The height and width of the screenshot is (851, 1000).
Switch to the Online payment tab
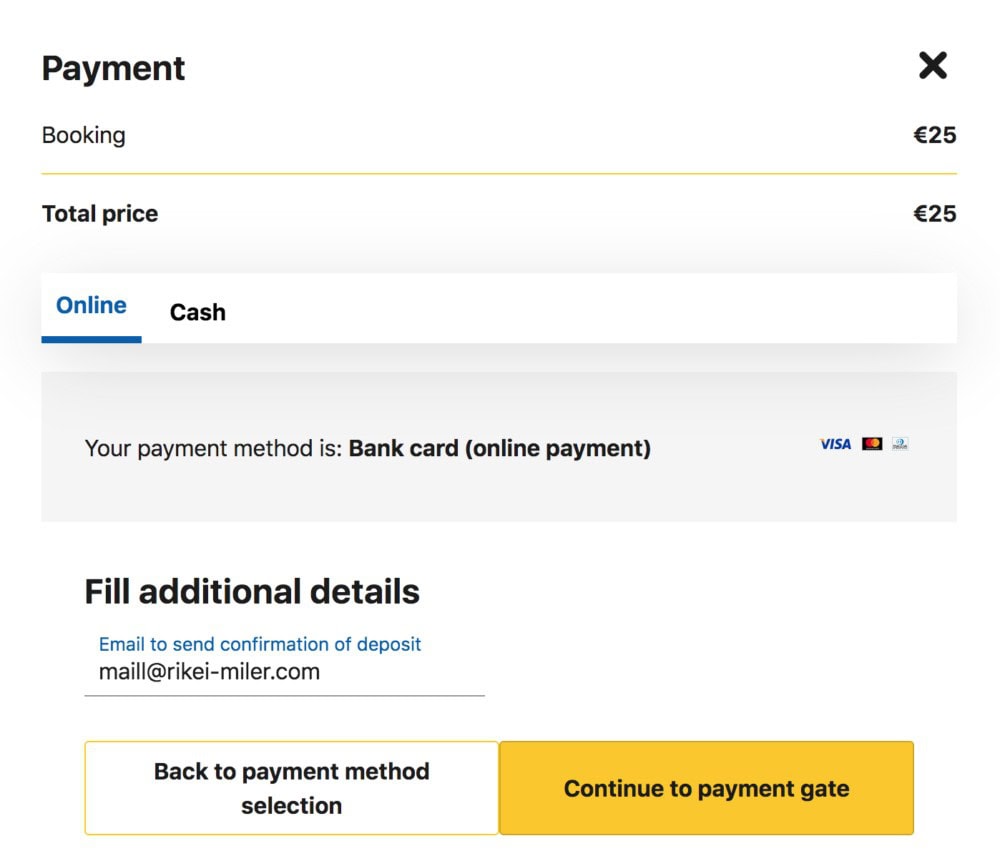[x=91, y=306]
